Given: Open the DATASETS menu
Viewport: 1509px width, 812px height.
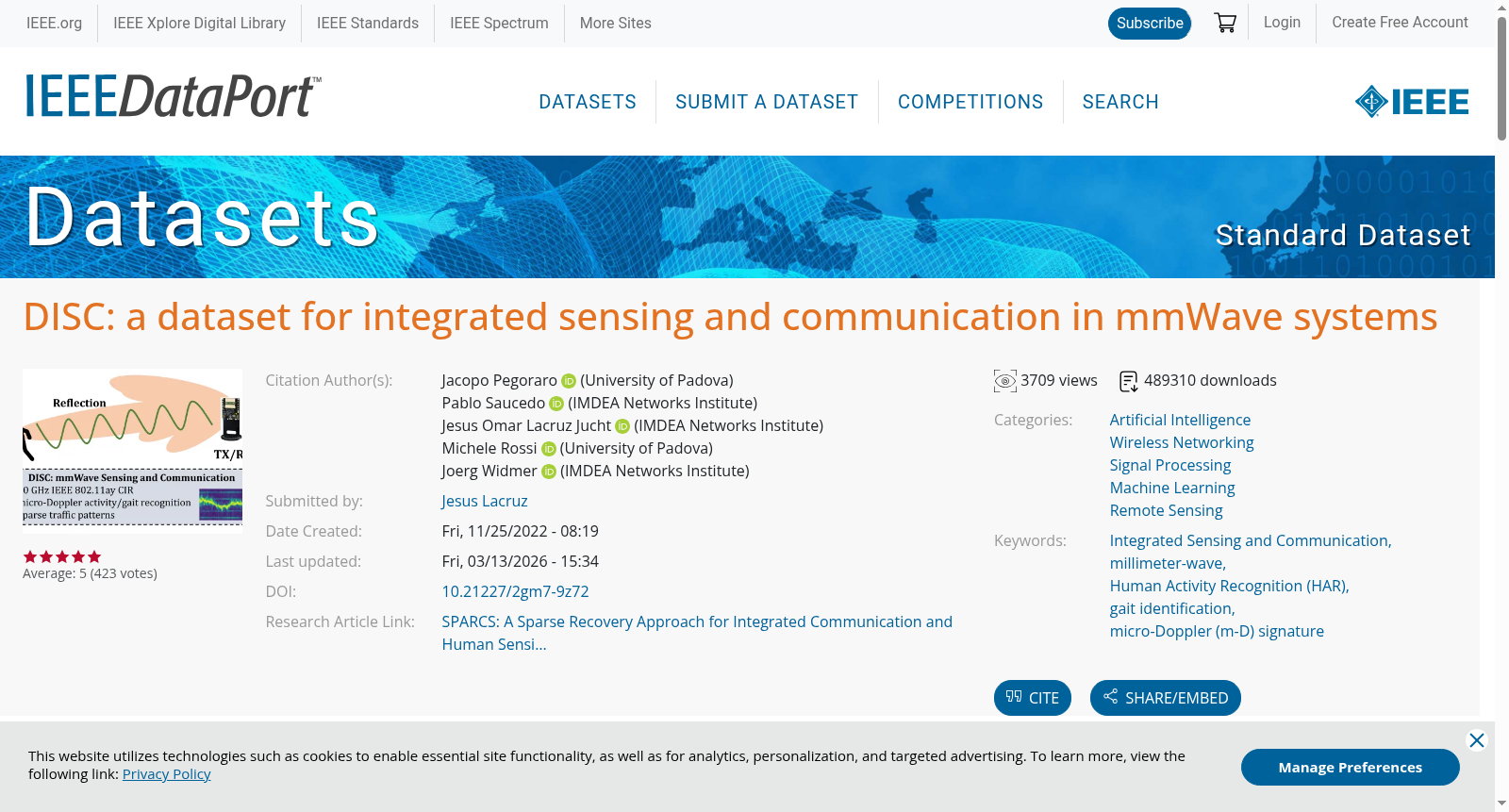Looking at the screenshot, I should pos(588,102).
